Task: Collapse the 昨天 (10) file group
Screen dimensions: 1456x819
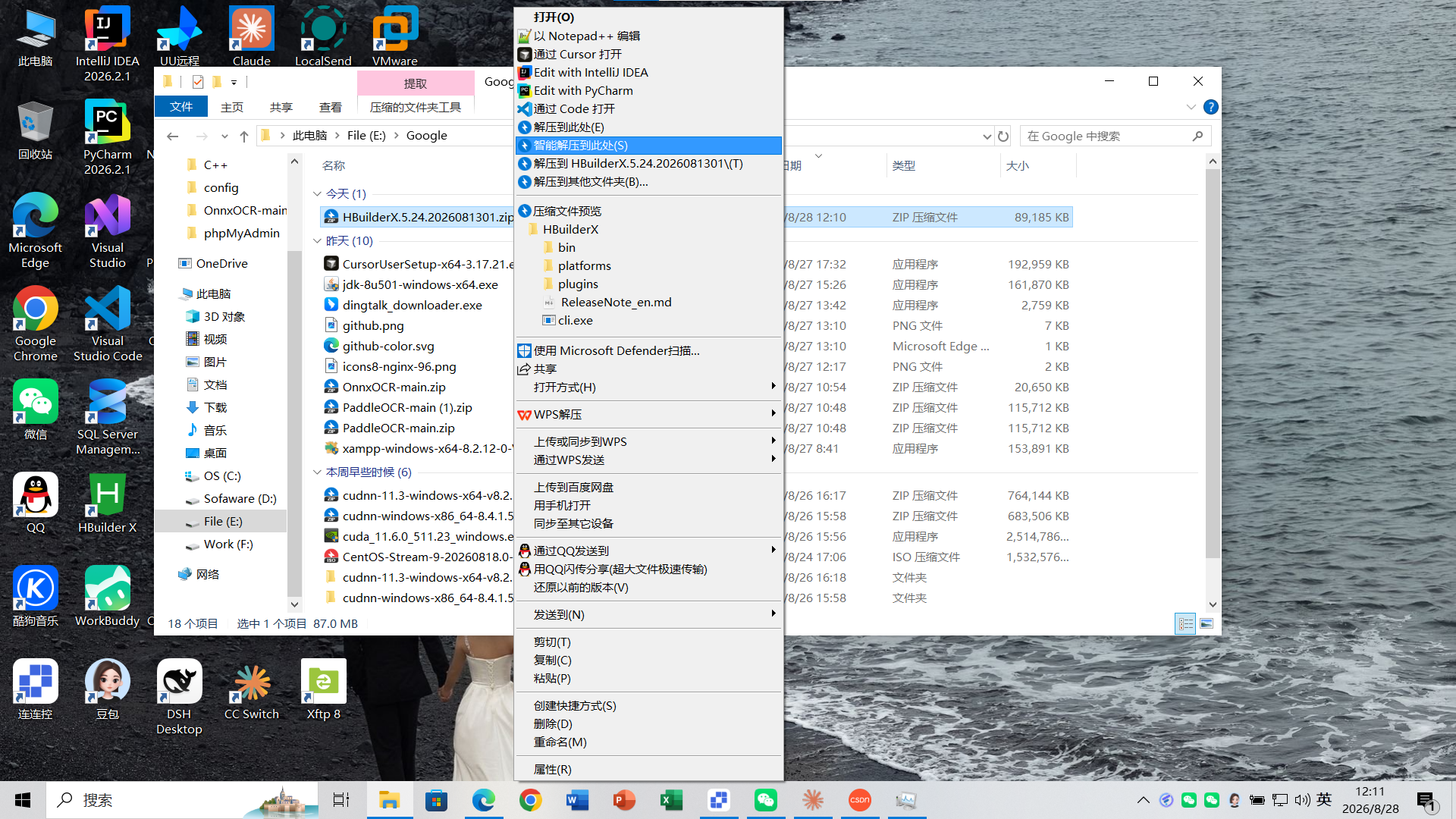Action: (317, 241)
